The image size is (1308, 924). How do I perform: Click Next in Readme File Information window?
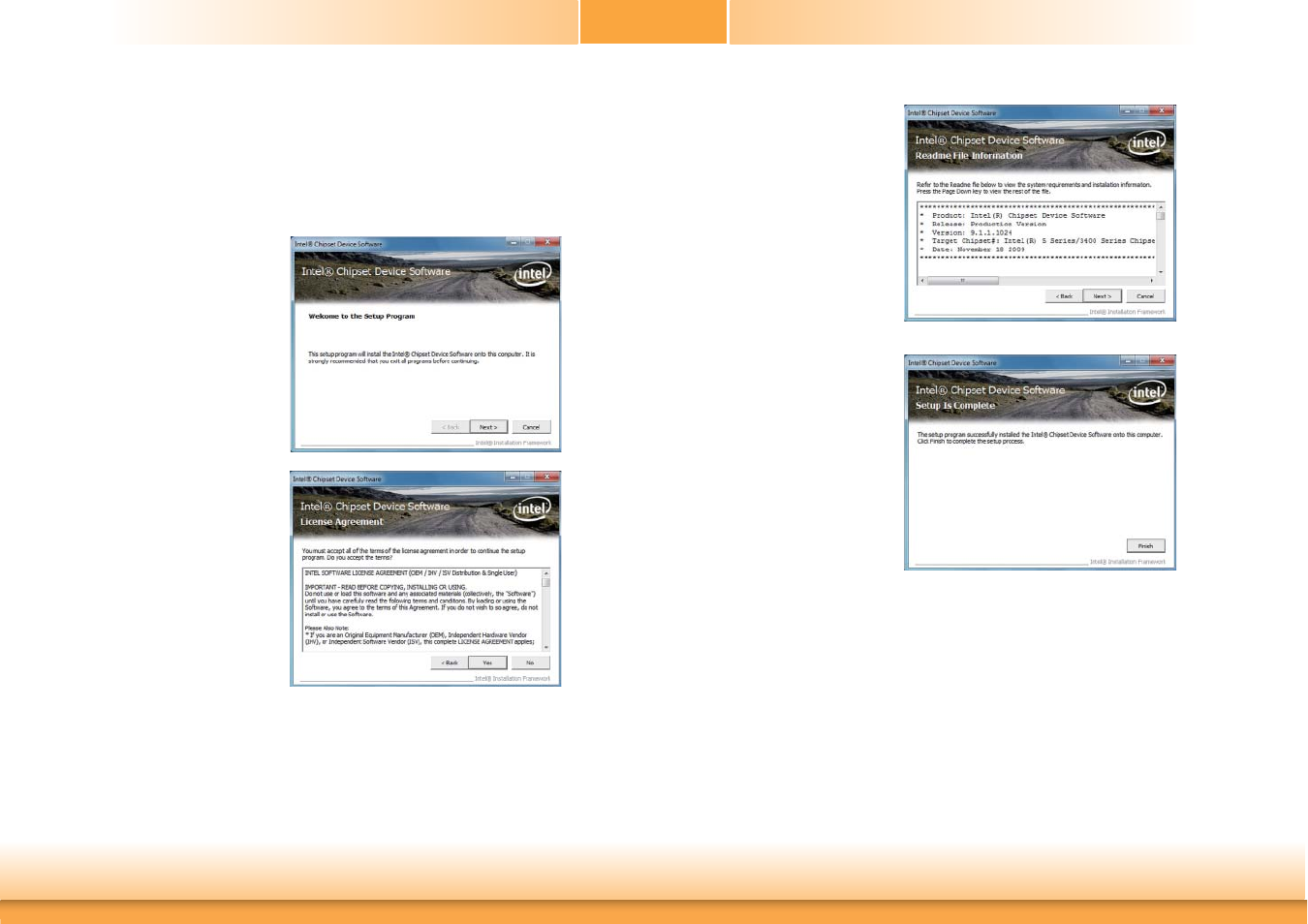(1102, 296)
